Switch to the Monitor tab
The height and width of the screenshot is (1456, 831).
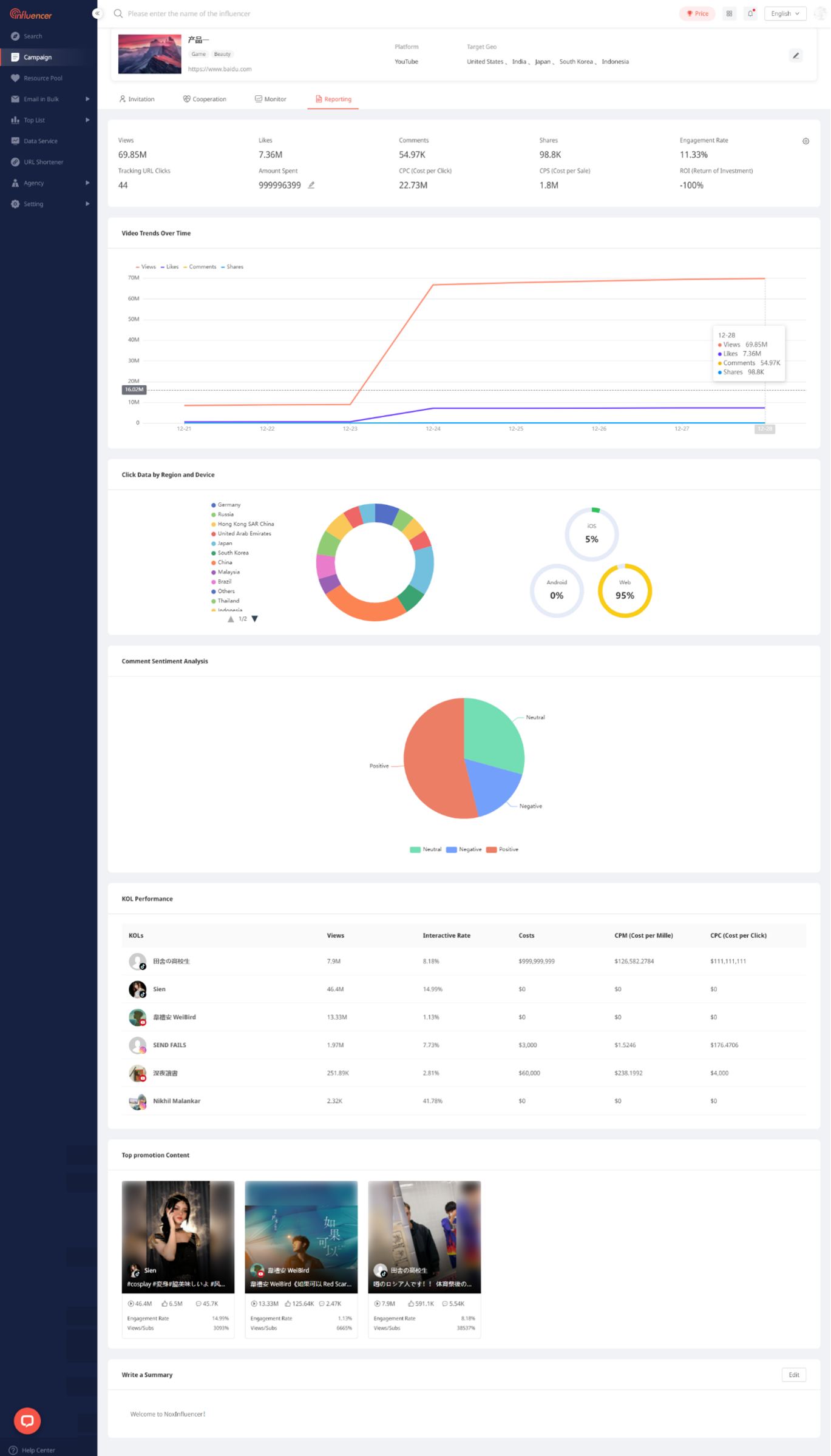point(271,99)
